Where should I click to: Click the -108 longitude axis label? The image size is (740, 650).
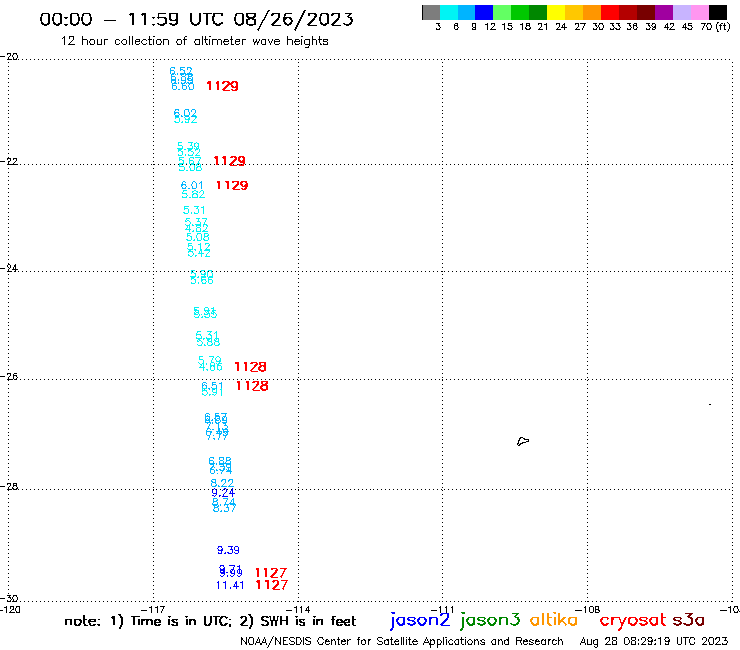588,609
